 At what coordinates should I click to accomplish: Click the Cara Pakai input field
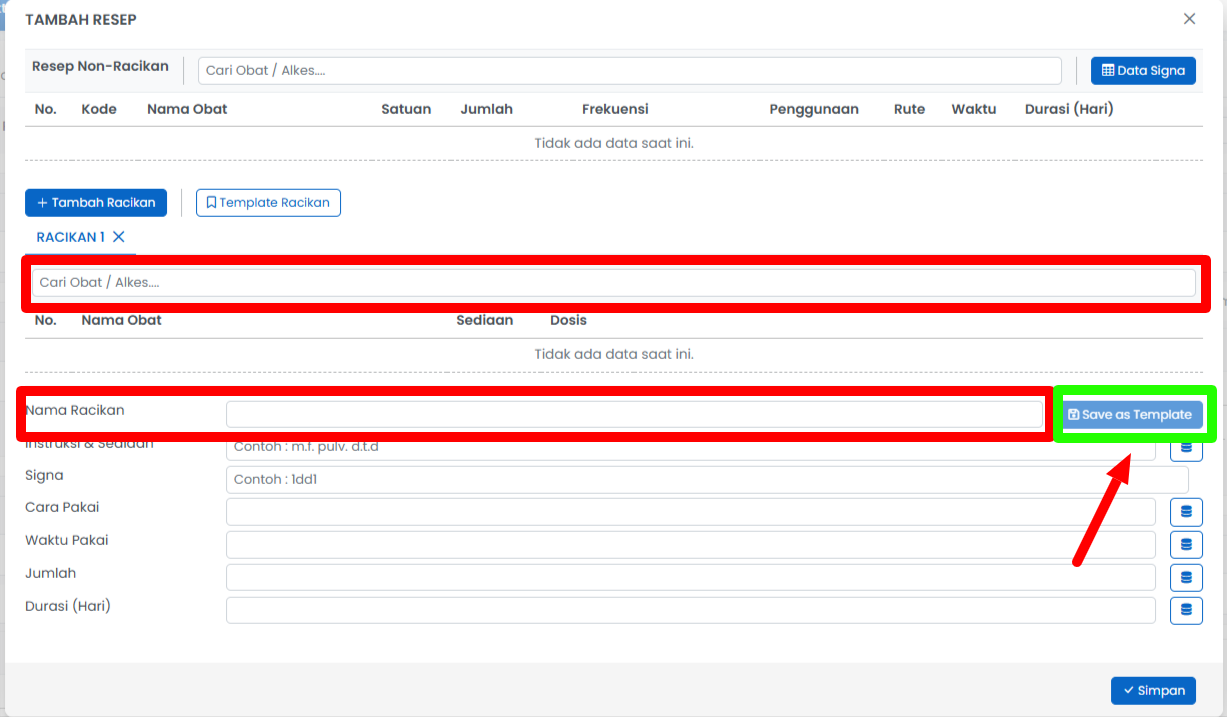coord(690,512)
